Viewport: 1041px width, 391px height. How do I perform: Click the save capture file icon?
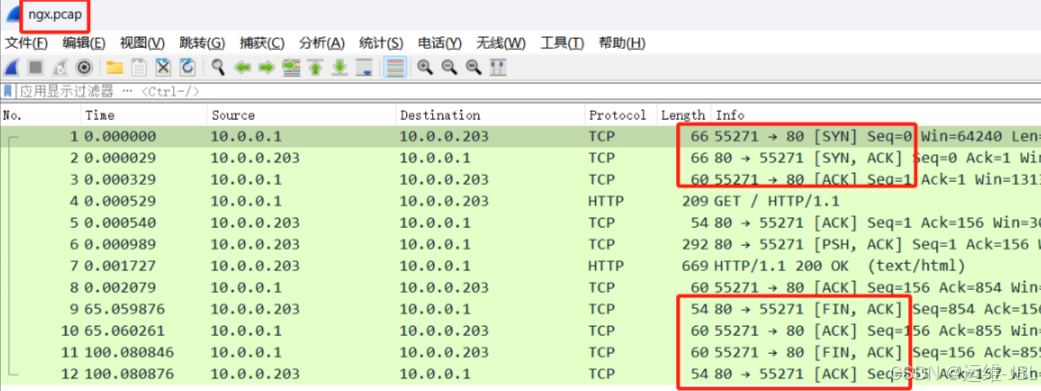(139, 67)
